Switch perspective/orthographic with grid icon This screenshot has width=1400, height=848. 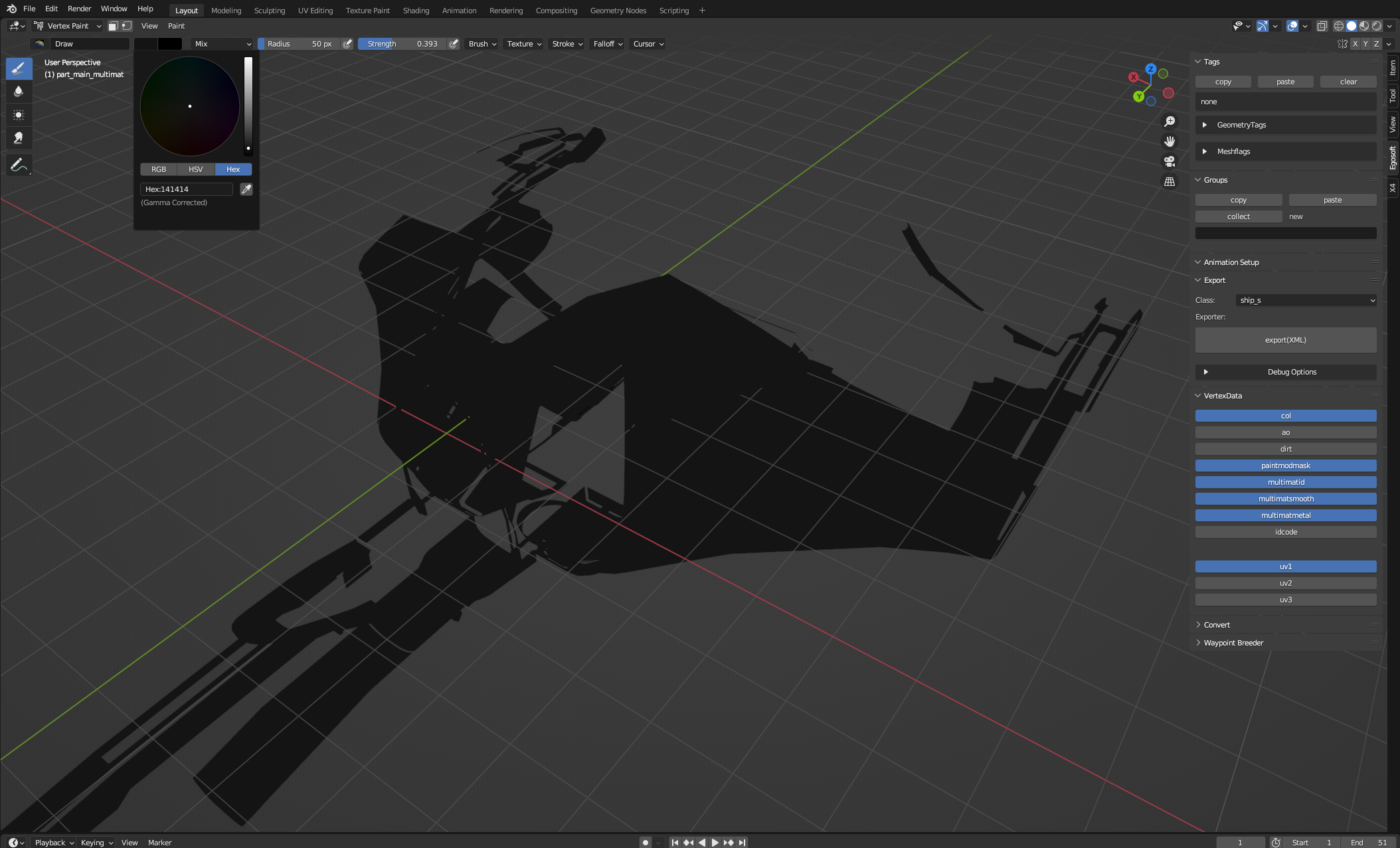(1170, 181)
